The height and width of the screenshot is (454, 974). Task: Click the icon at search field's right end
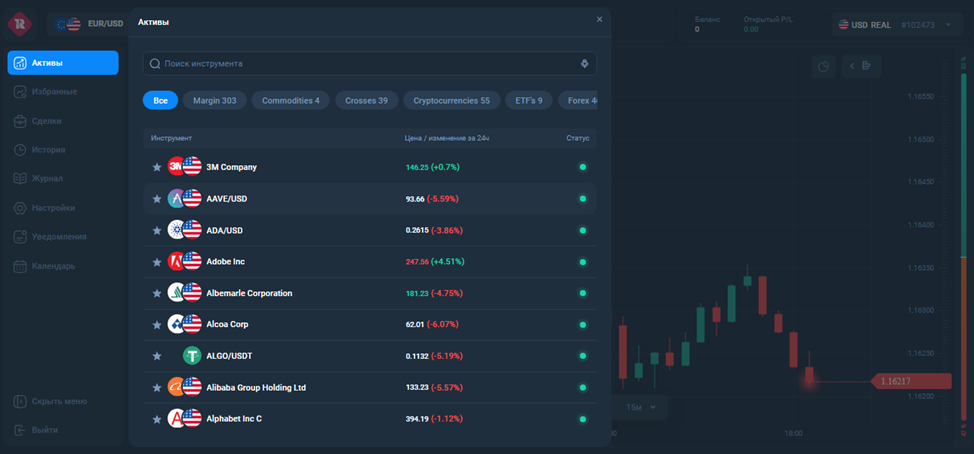coord(584,63)
